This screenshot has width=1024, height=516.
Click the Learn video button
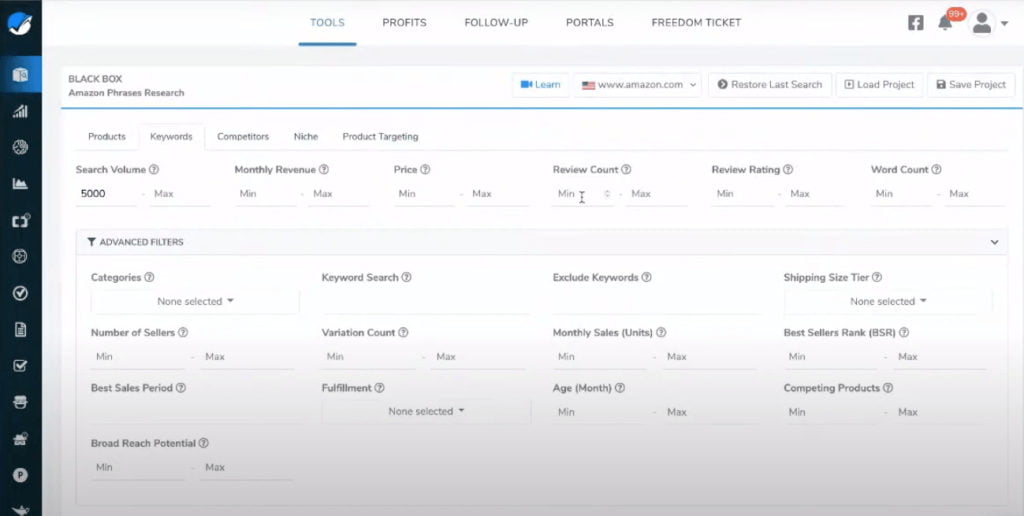(x=541, y=85)
